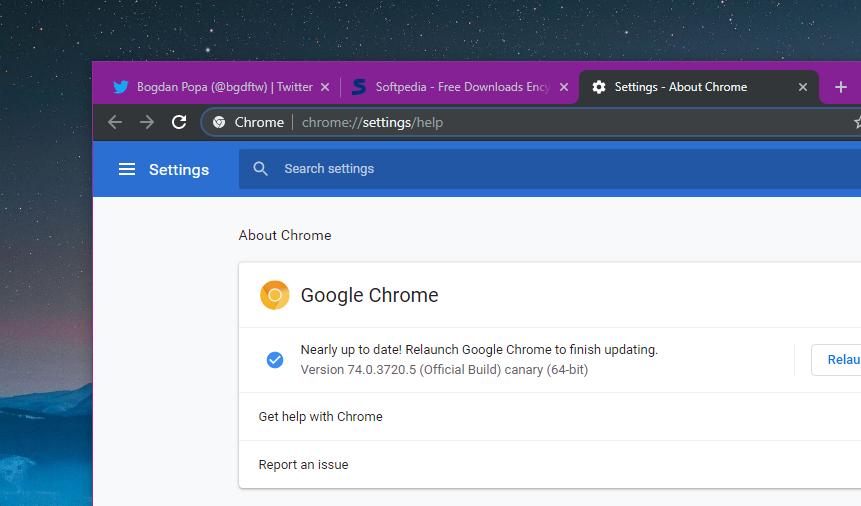The image size is (861, 506).
Task: Open the Settings hamburger menu
Action: pos(127,169)
